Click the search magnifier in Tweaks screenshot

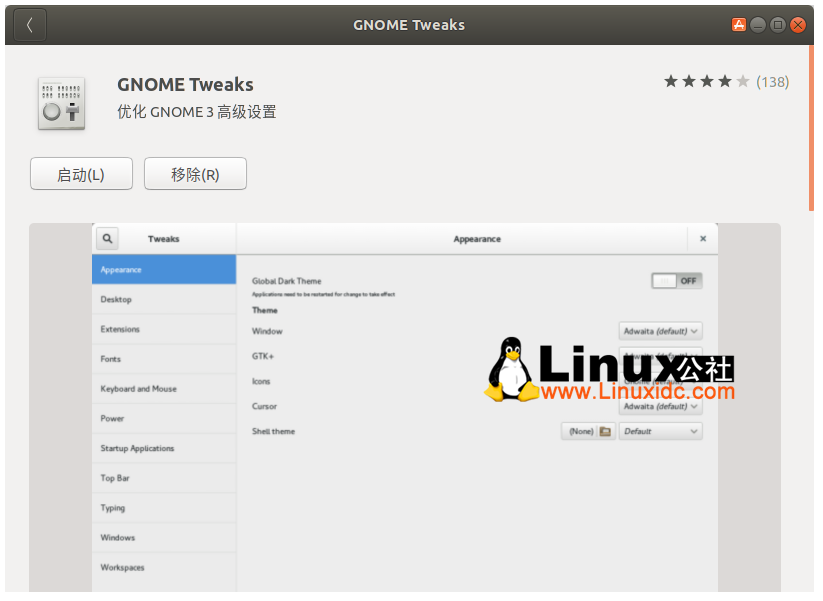pos(108,239)
